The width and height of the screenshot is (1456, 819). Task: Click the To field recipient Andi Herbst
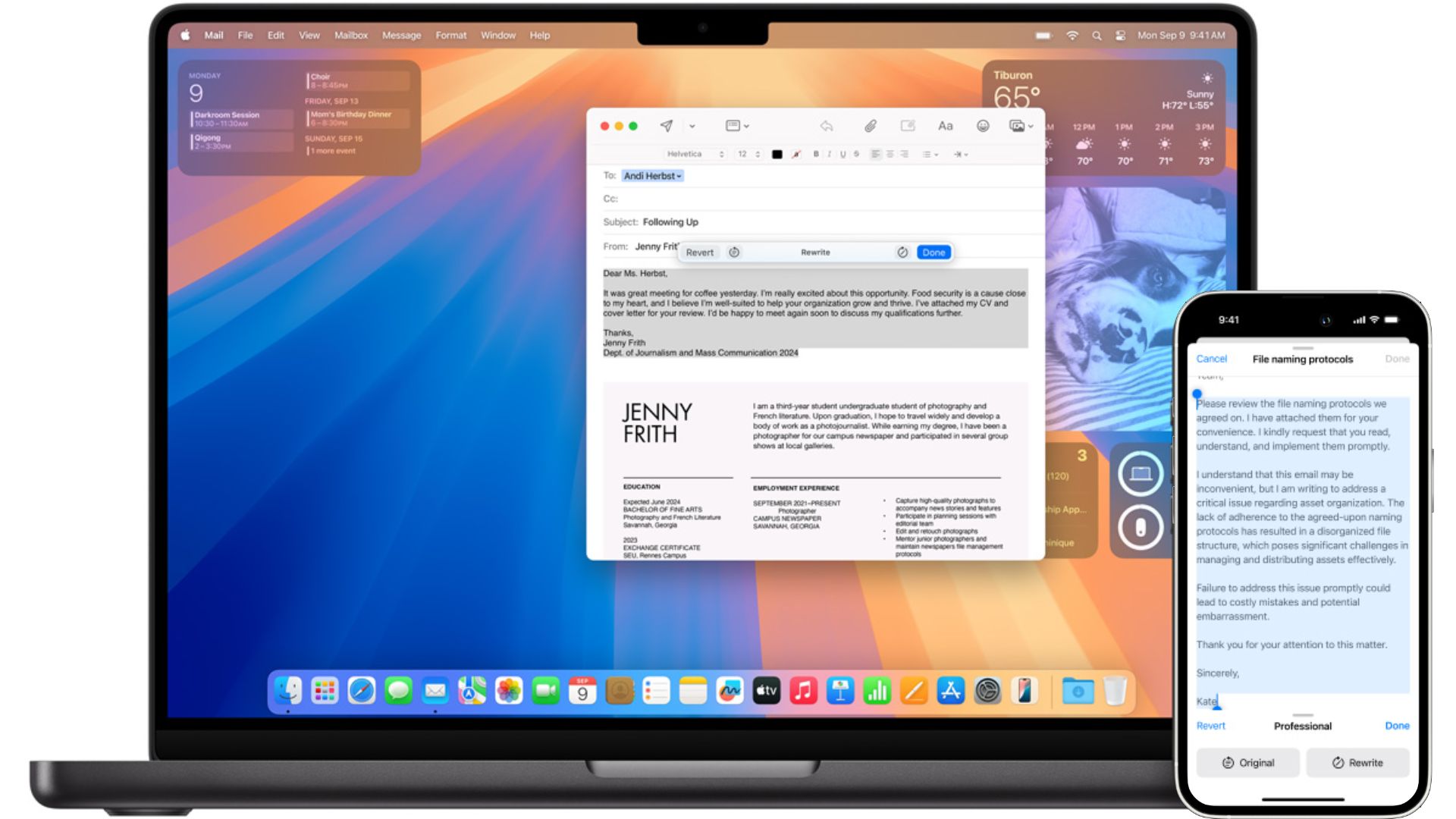(x=652, y=176)
